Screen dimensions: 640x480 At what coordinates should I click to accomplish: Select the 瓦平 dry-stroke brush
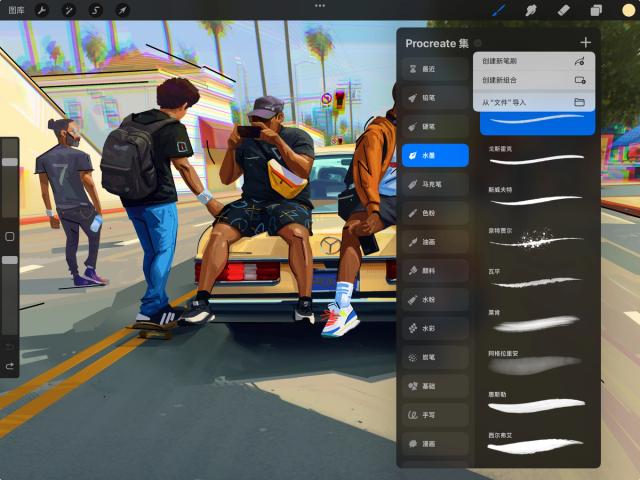tap(537, 279)
